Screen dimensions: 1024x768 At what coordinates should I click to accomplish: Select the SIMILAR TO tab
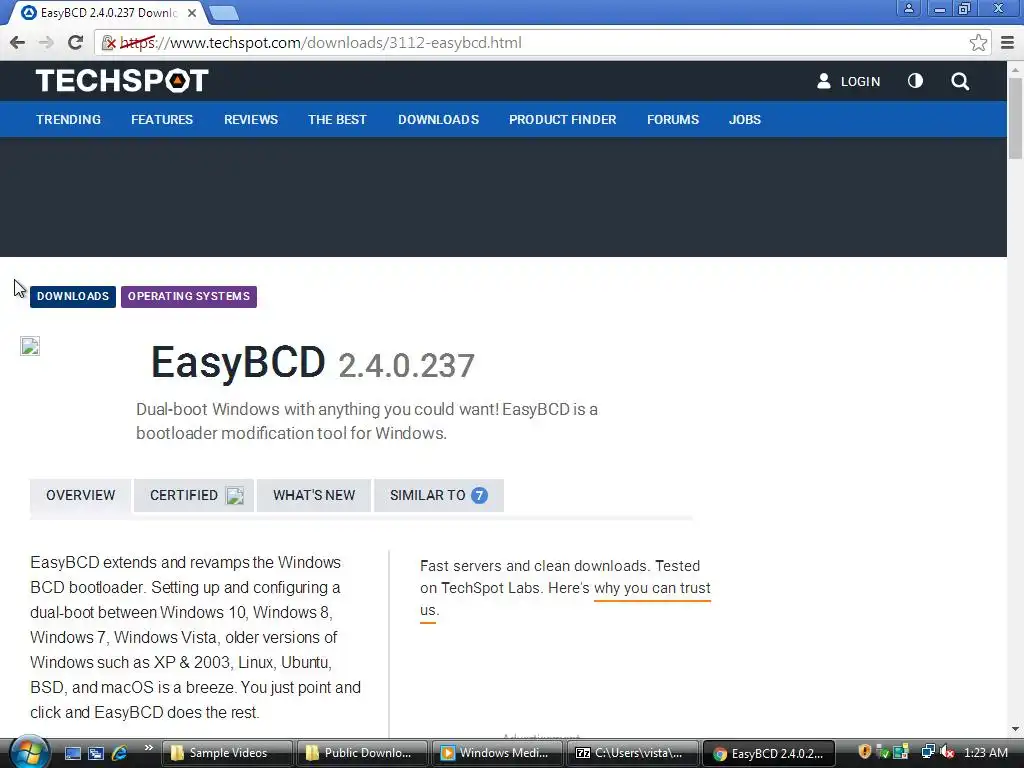tap(438, 495)
